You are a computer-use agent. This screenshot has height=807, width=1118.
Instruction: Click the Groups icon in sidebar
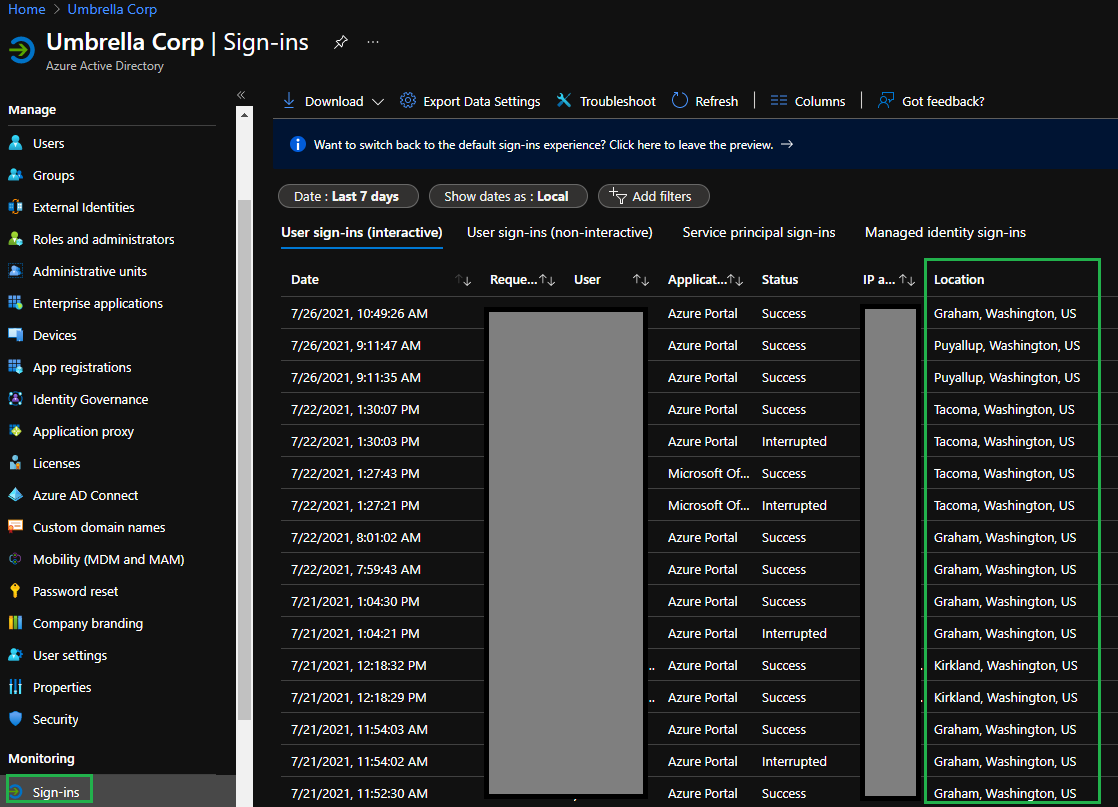tap(16, 175)
